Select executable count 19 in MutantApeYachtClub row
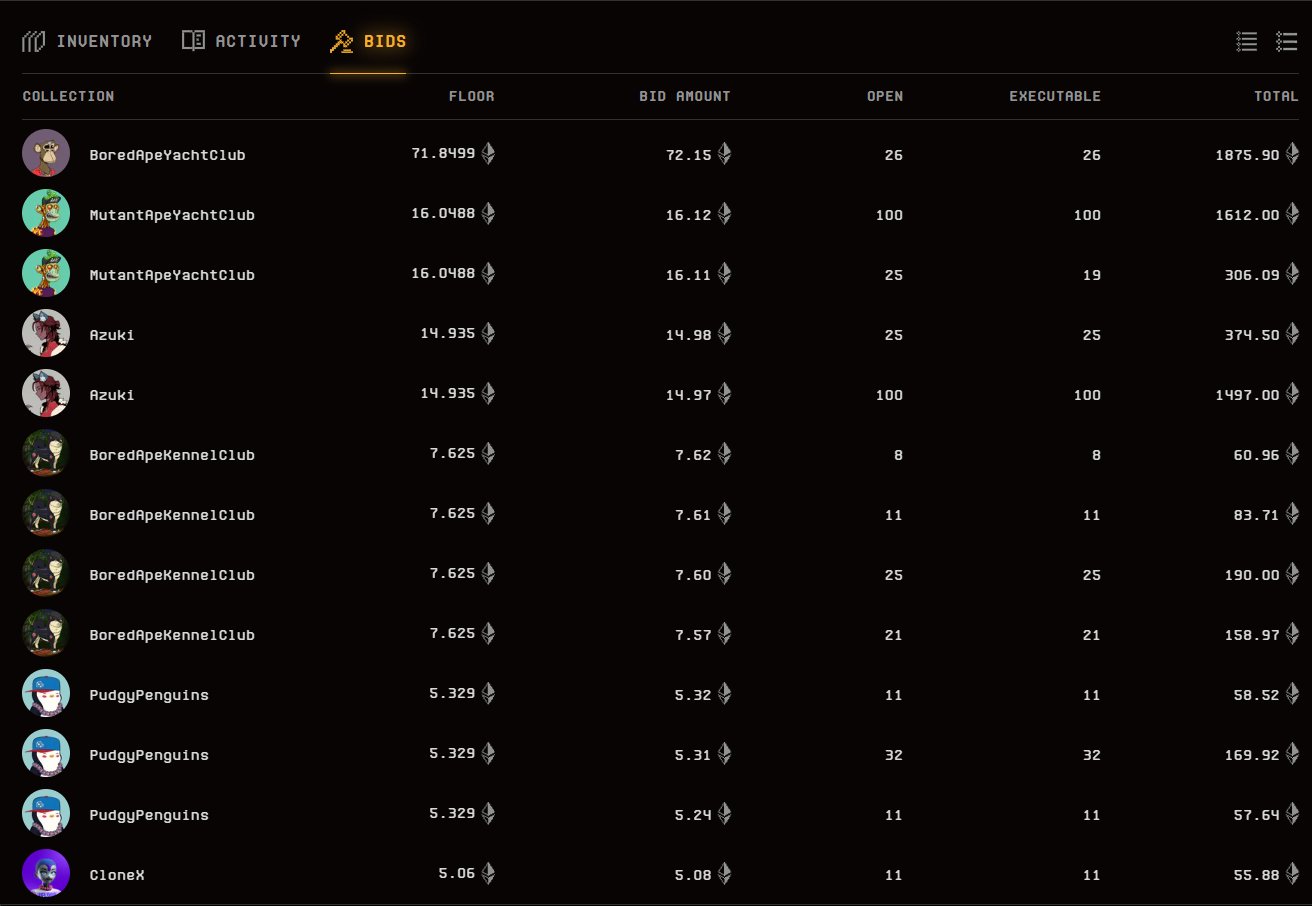1312x906 pixels. click(1092, 275)
